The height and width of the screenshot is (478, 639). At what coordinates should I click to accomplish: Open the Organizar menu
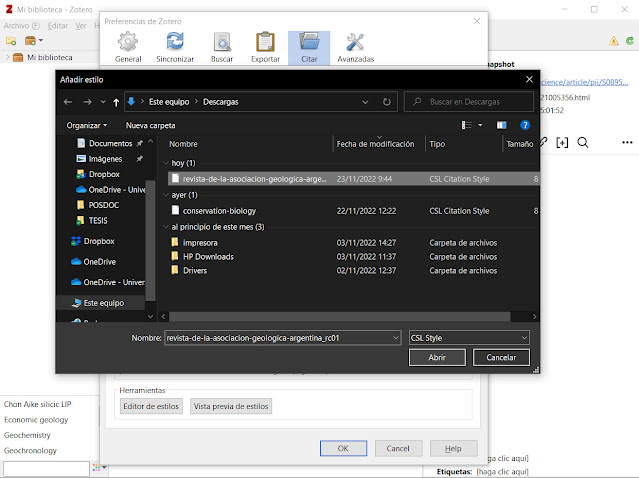(x=87, y=126)
